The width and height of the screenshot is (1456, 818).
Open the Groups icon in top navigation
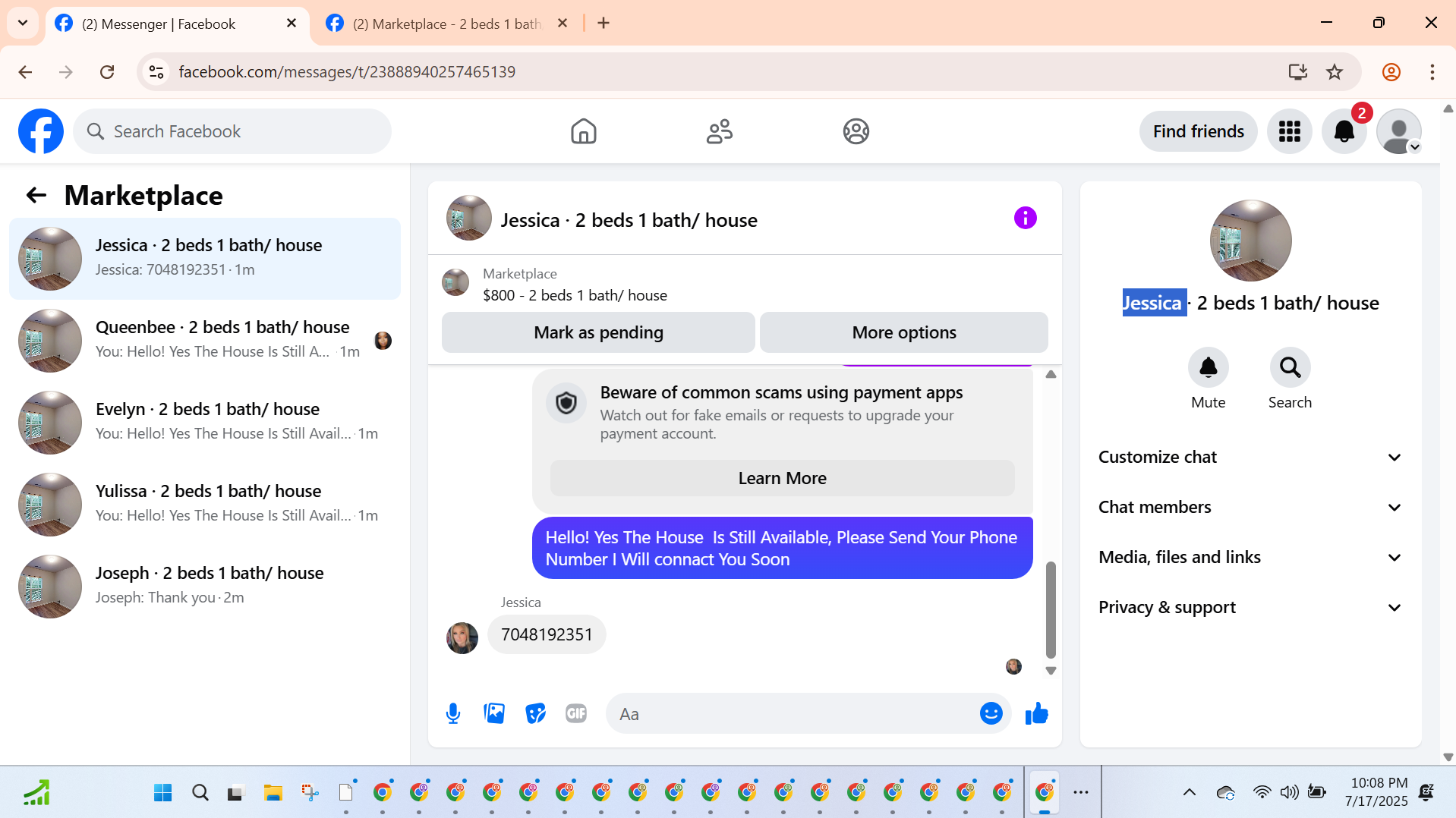pos(856,131)
